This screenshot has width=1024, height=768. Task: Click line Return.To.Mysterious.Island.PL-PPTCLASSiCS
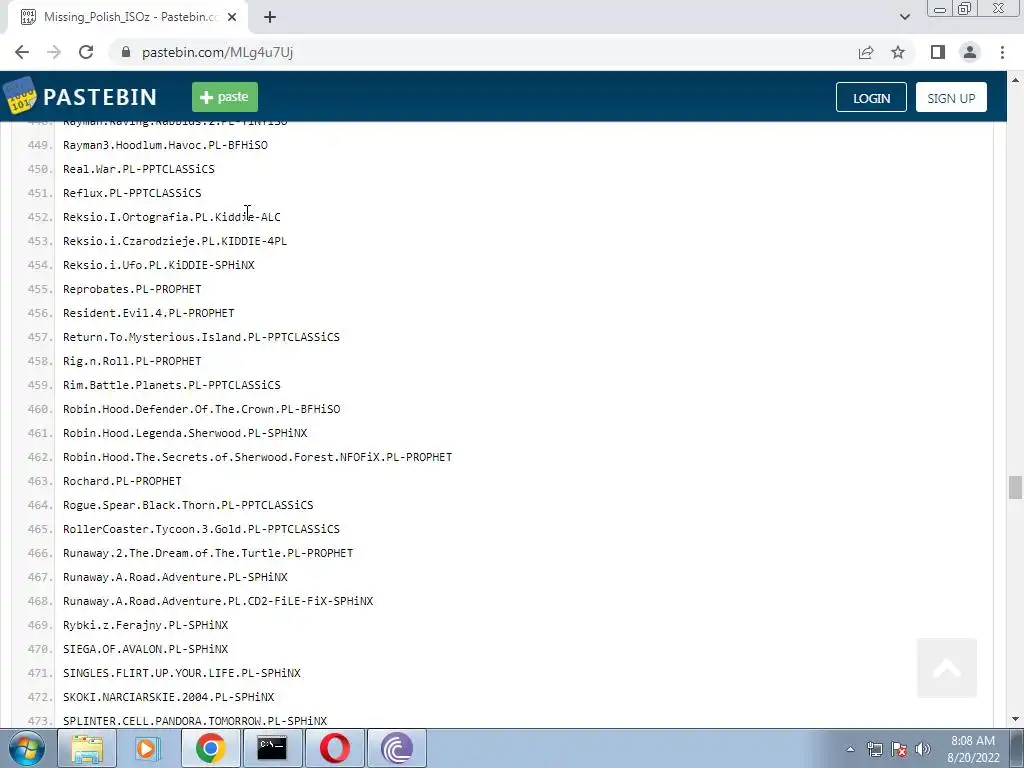click(x=201, y=337)
